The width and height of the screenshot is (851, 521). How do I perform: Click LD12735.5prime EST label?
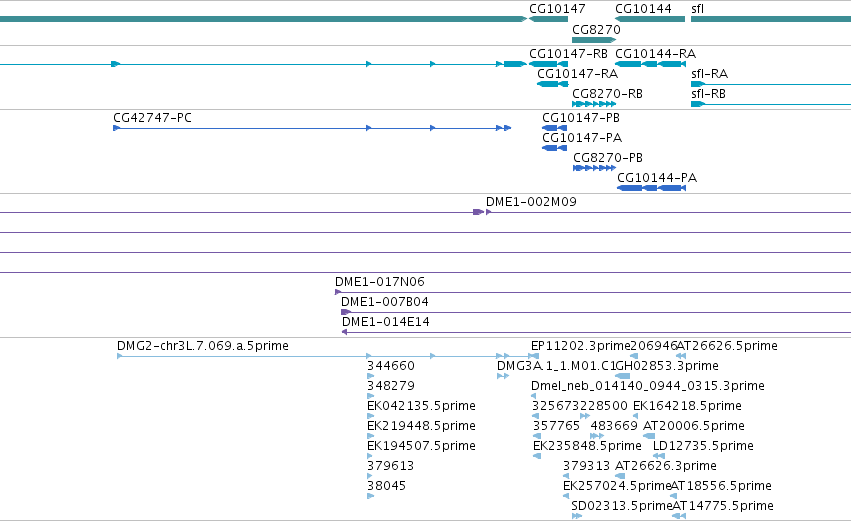click(x=703, y=446)
